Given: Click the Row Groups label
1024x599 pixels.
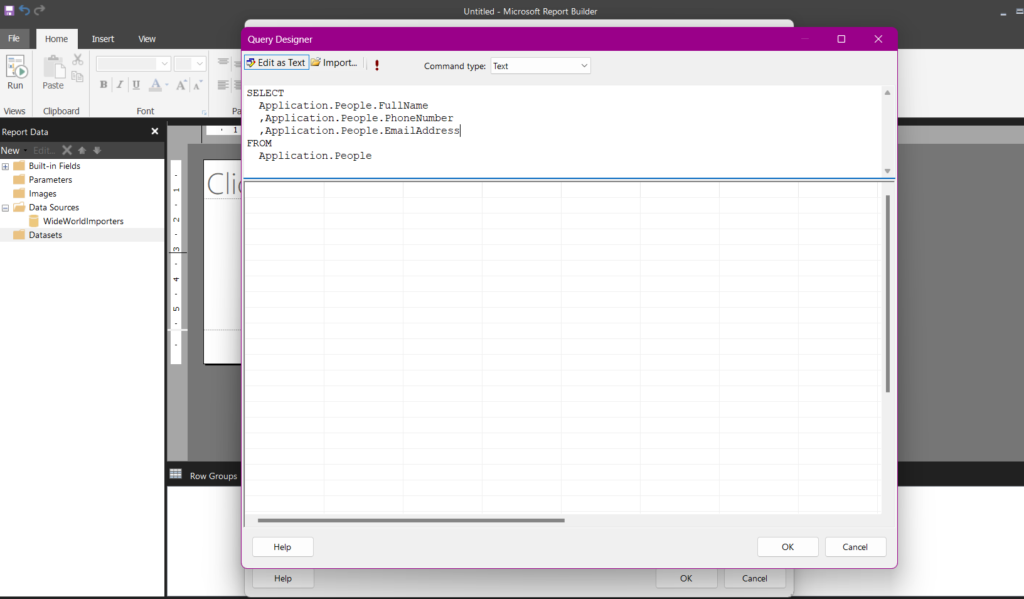Looking at the screenshot, I should (214, 476).
